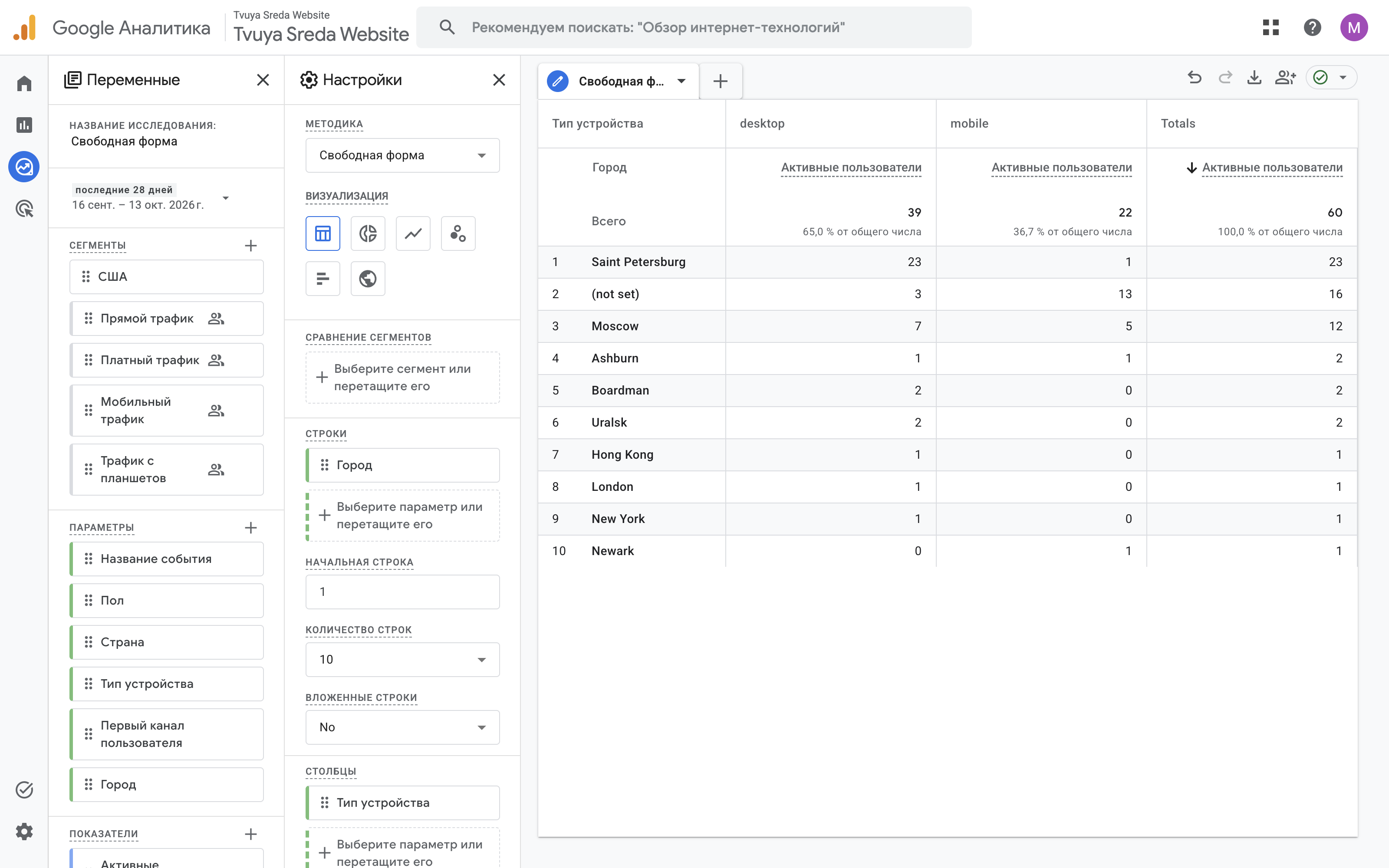The height and width of the screenshot is (868, 1389).
Task: Download the exploration data
Action: (x=1255, y=78)
